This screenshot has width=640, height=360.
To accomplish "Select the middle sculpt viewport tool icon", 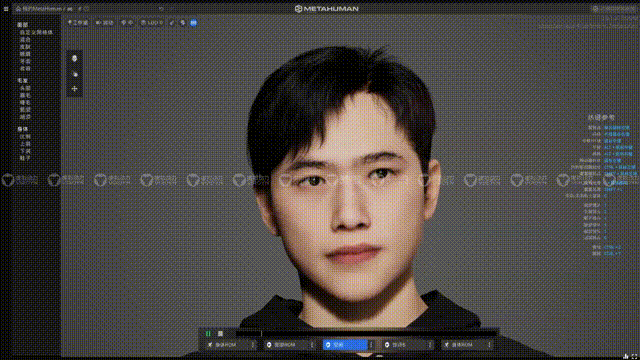I will click(x=74, y=74).
